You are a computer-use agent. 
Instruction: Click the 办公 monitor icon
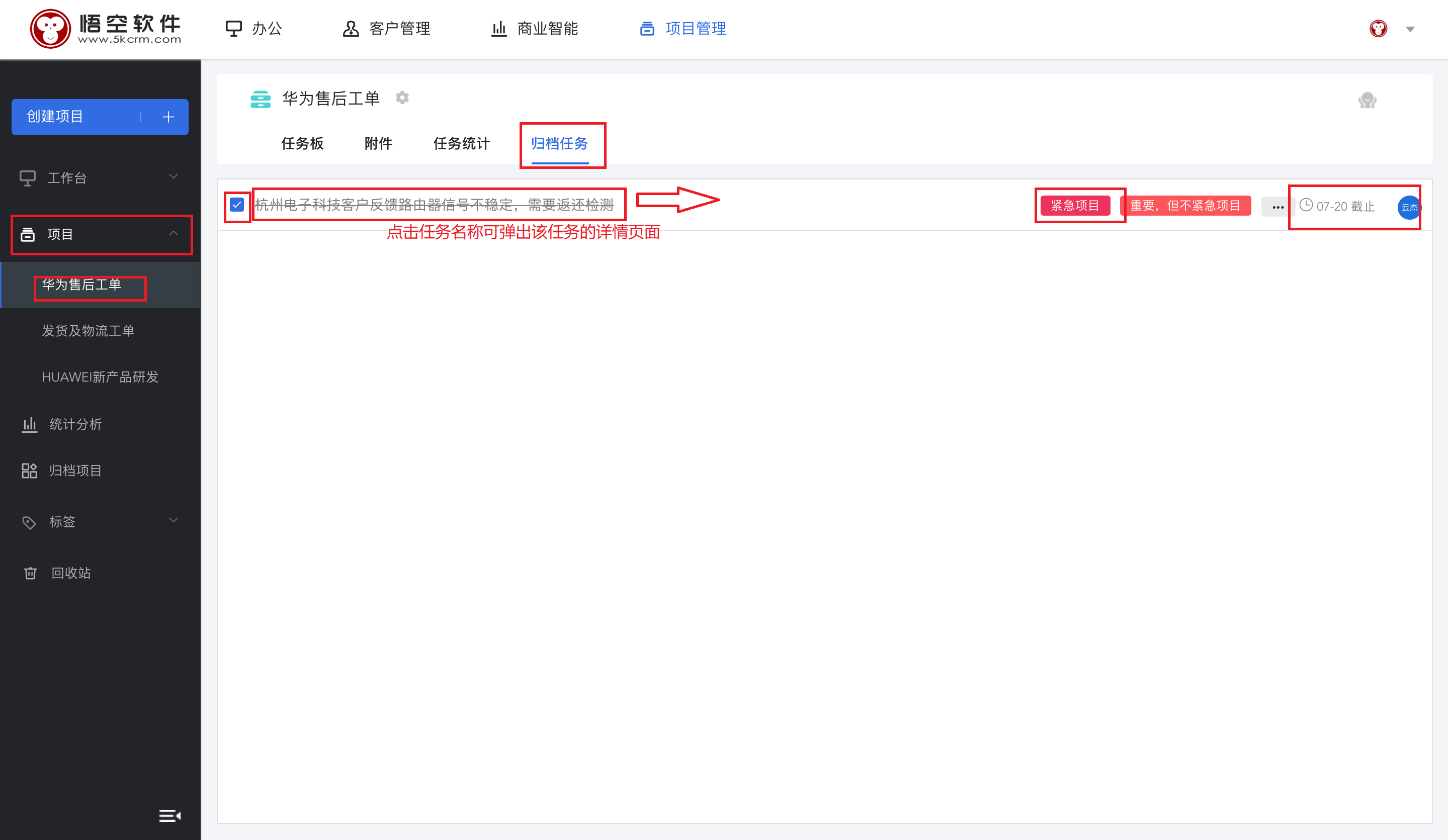pos(233,29)
